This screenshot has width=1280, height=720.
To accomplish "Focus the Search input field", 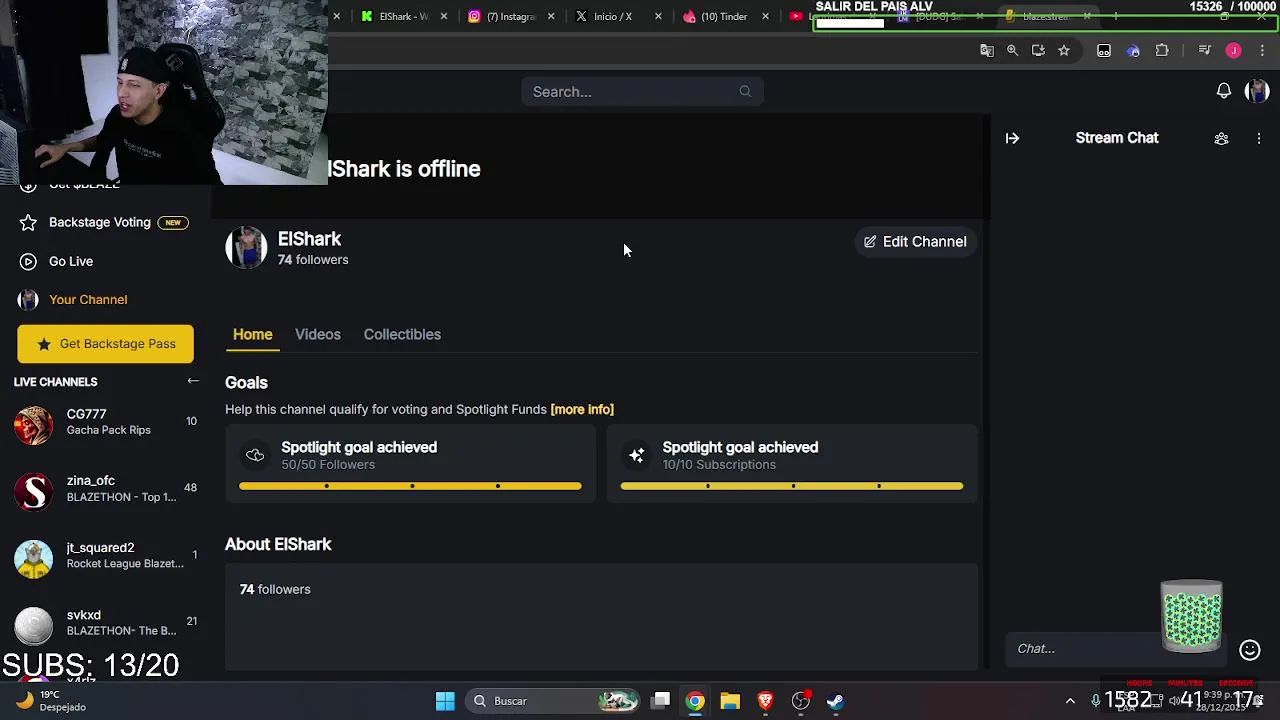I will point(642,91).
